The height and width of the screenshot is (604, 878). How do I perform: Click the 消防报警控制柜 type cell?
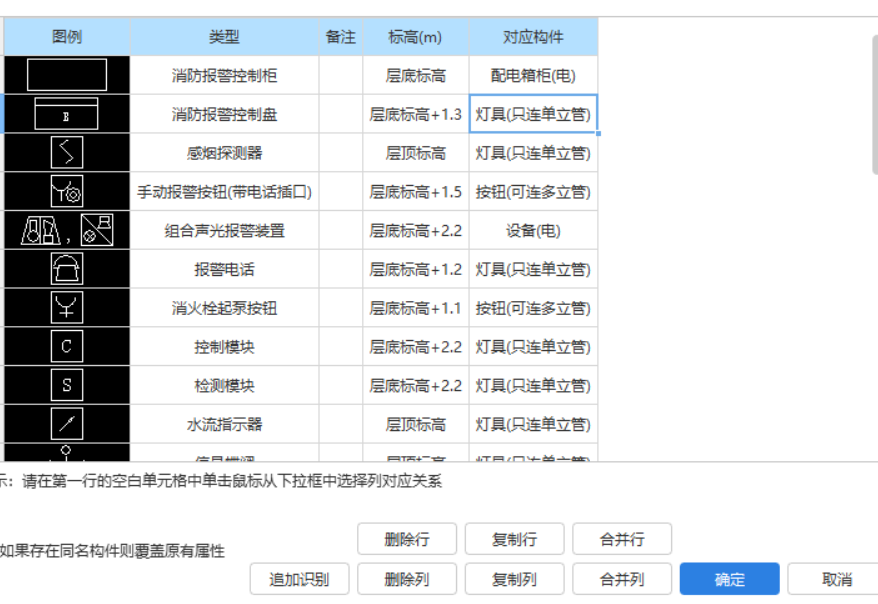coord(225,75)
